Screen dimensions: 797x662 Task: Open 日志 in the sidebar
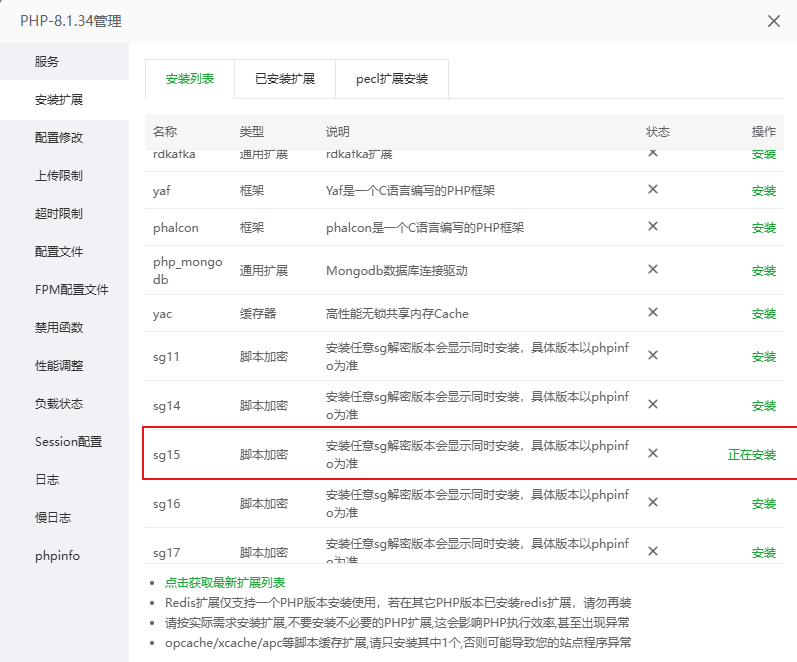tap(65, 479)
